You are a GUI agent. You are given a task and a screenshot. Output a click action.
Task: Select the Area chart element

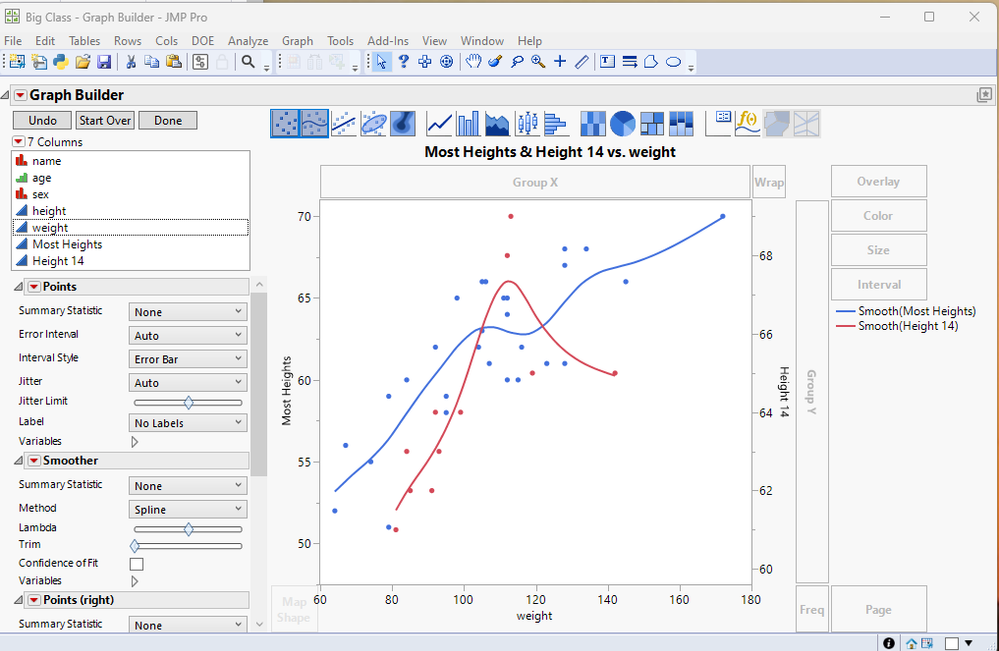pyautogui.click(x=498, y=123)
